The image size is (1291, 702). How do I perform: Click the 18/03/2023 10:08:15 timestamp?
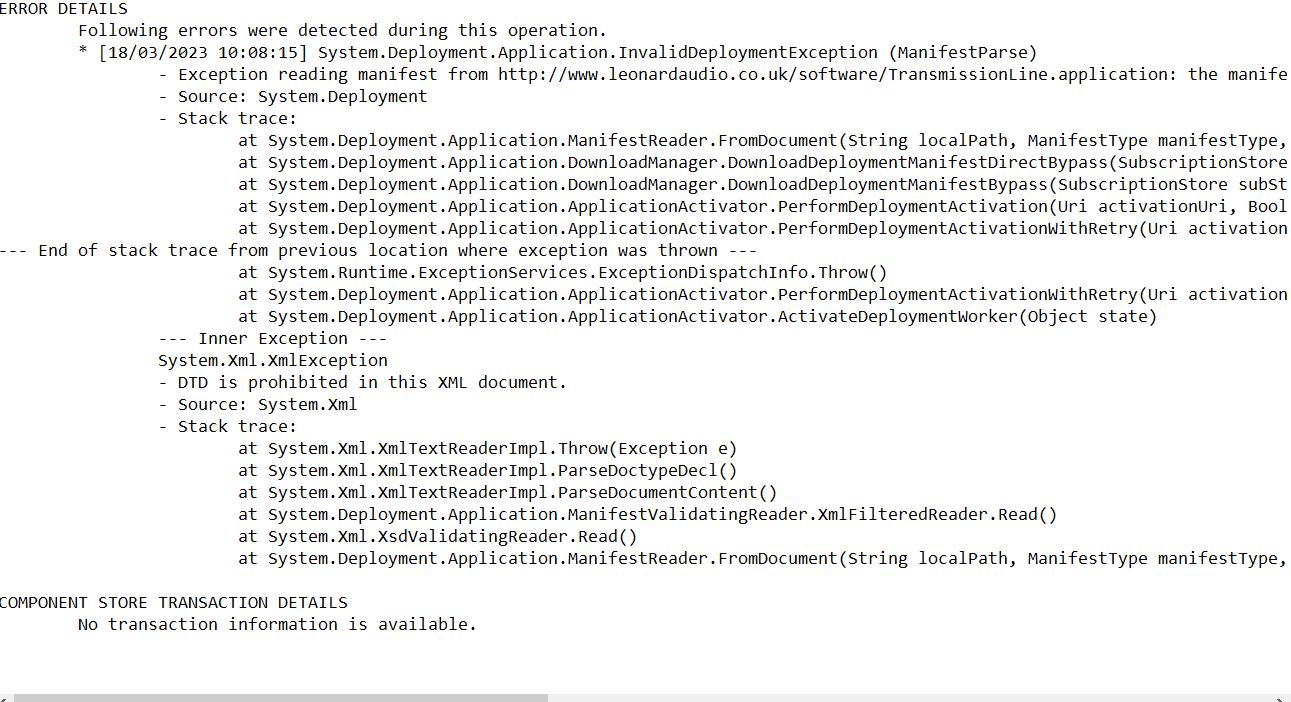203,52
